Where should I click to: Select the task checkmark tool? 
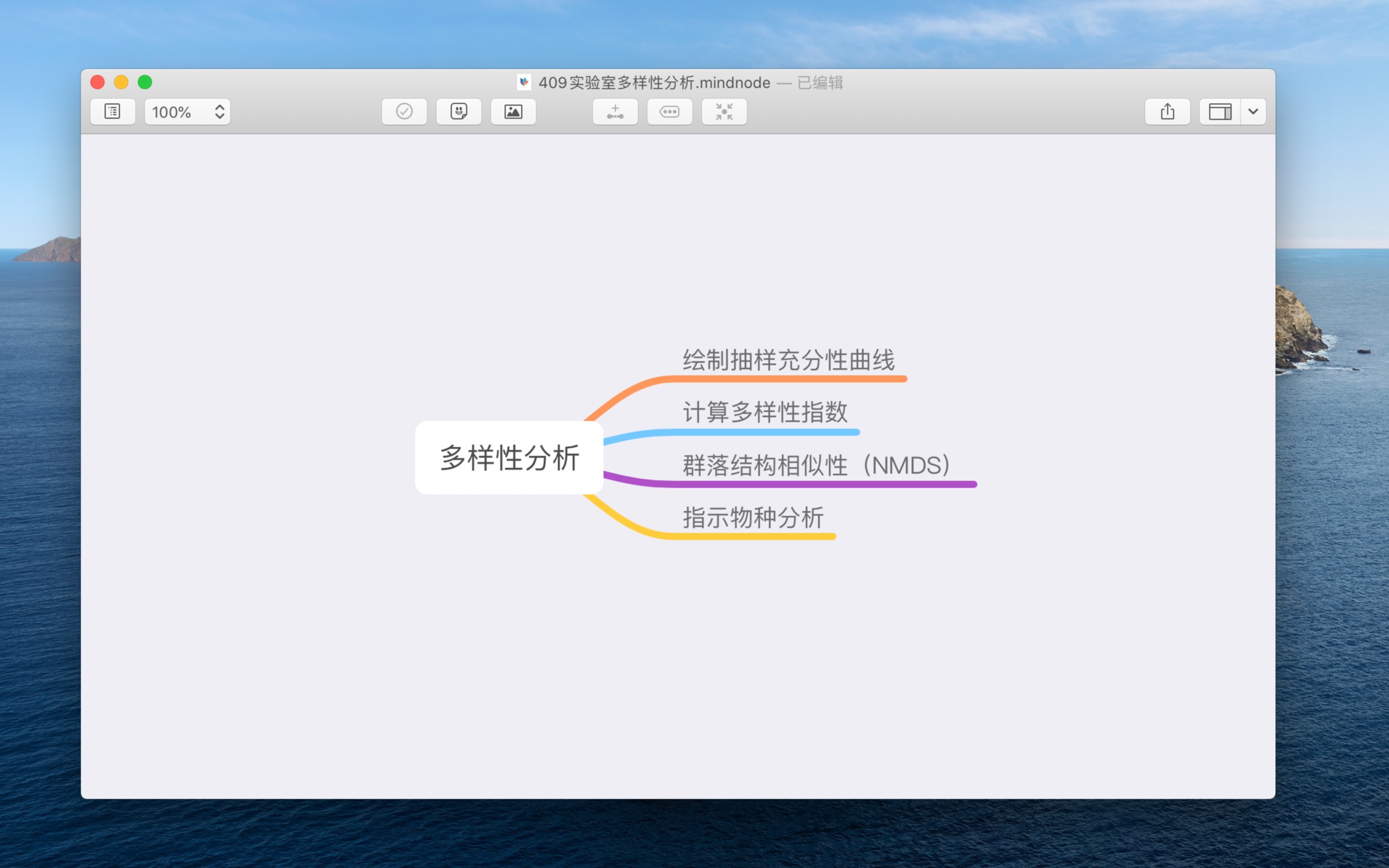[x=404, y=111]
